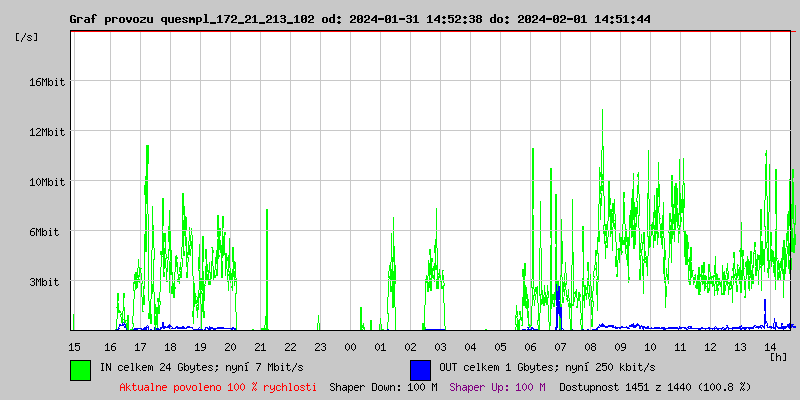Select the graph title text at top
The image size is (800, 400).
pyautogui.click(x=360, y=19)
